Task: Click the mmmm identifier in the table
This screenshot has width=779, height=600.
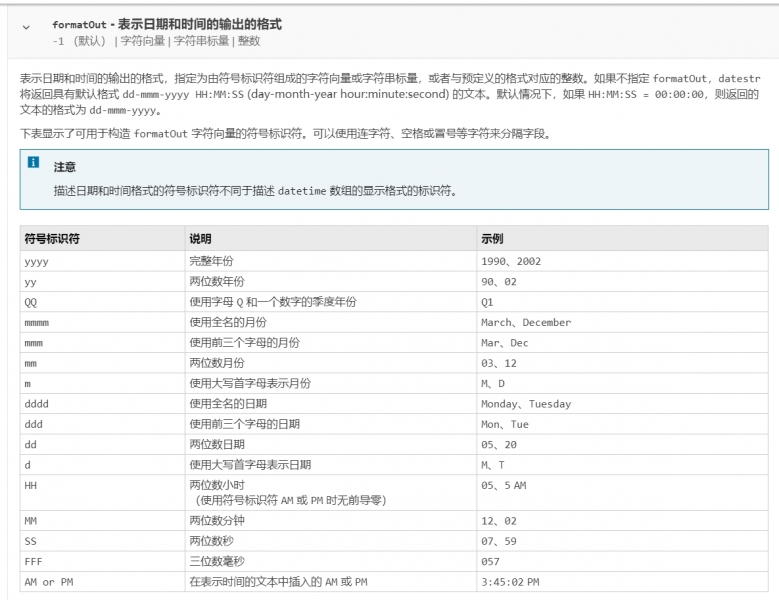Action: (36, 323)
